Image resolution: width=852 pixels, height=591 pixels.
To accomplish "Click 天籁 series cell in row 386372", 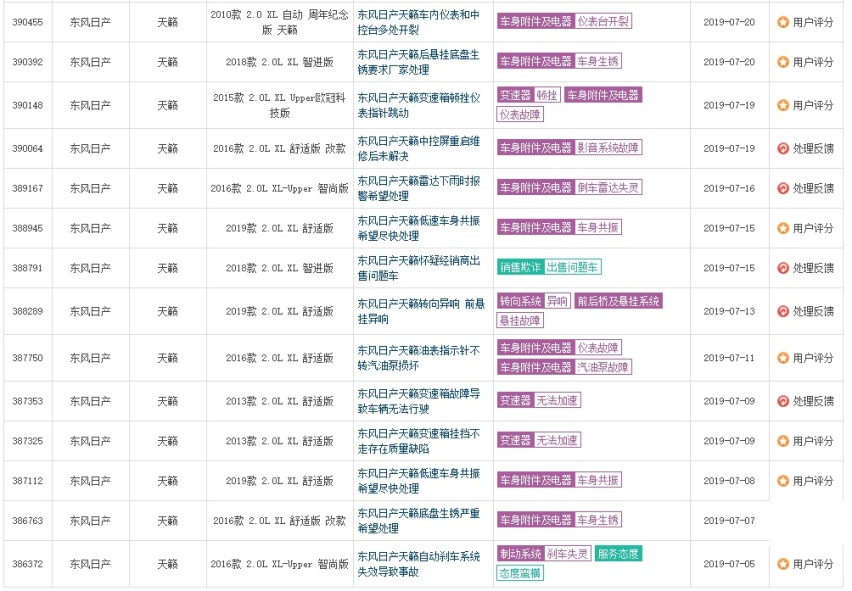I will [x=167, y=564].
